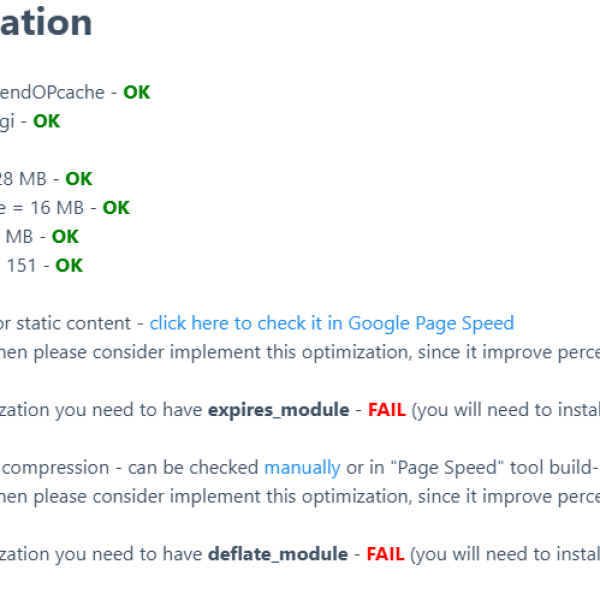
Task: Click the bold expires_module text
Action: click(x=277, y=410)
